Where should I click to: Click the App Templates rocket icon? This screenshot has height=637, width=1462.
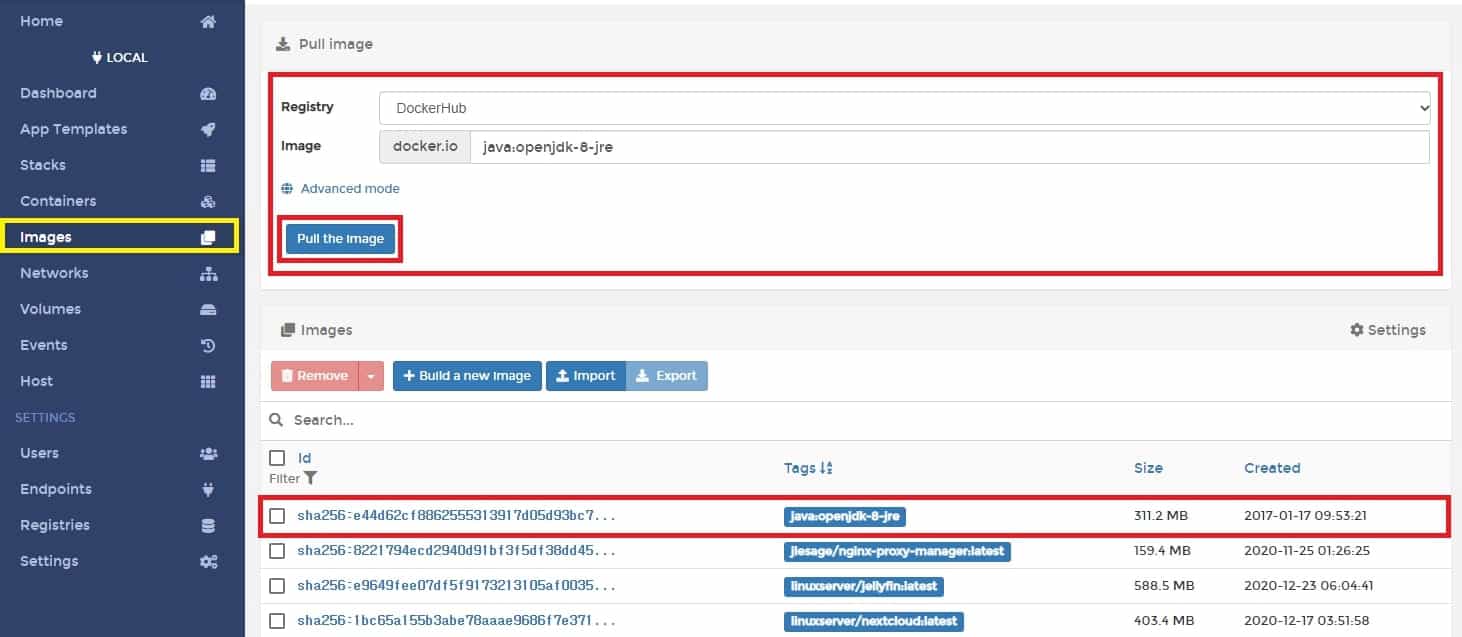point(208,130)
